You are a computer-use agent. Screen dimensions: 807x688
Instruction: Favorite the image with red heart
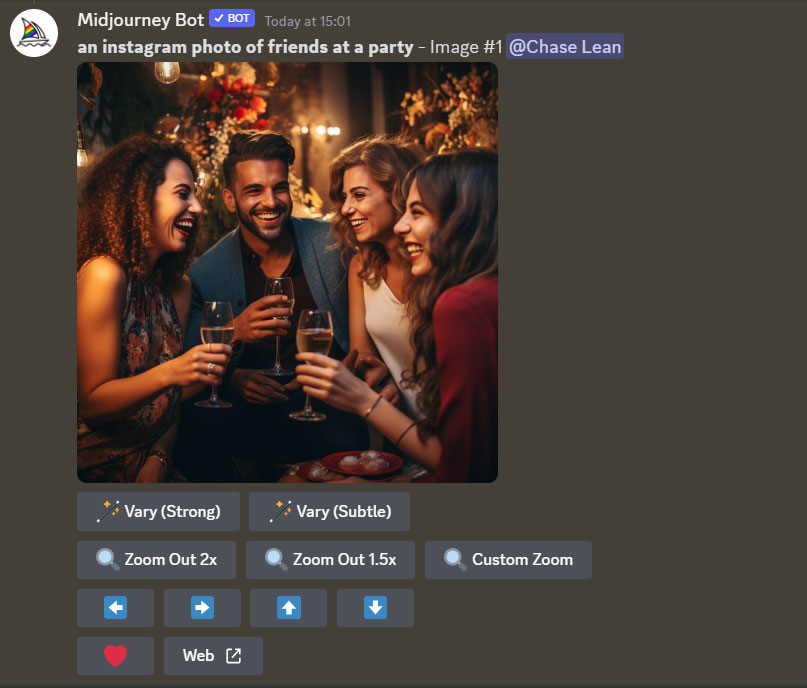(x=115, y=656)
